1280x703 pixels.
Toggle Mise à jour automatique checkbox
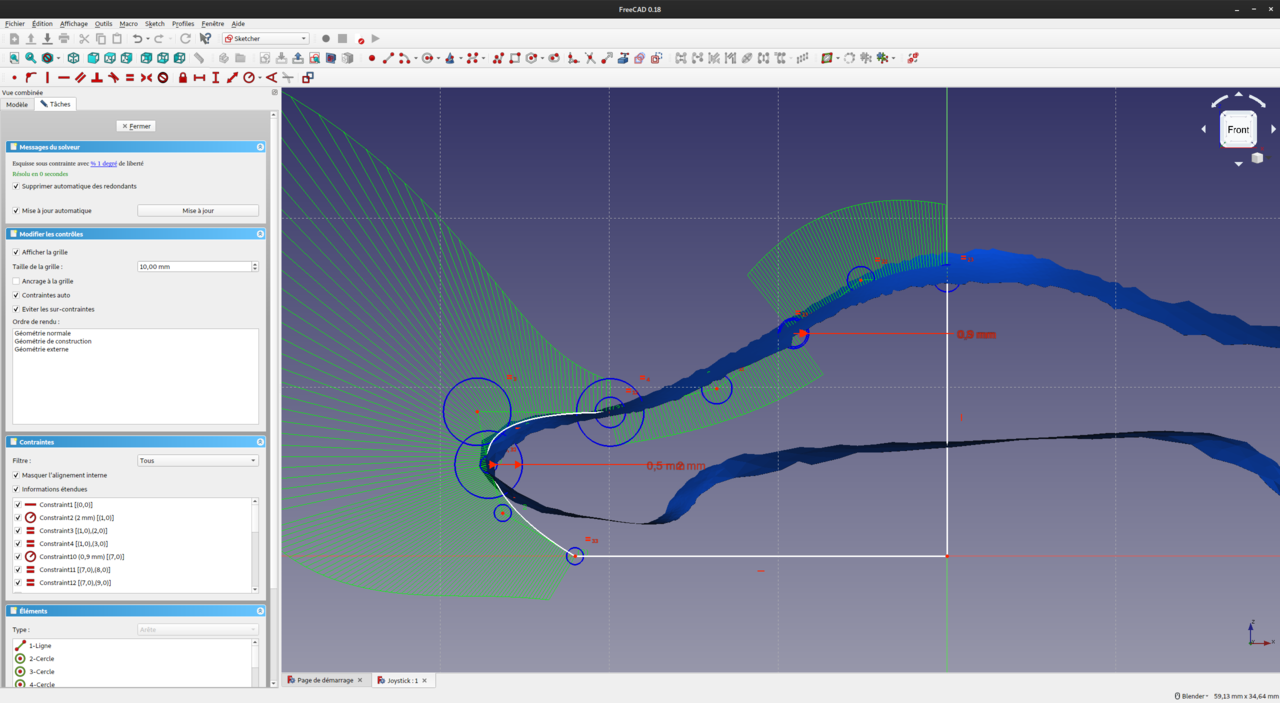16,211
